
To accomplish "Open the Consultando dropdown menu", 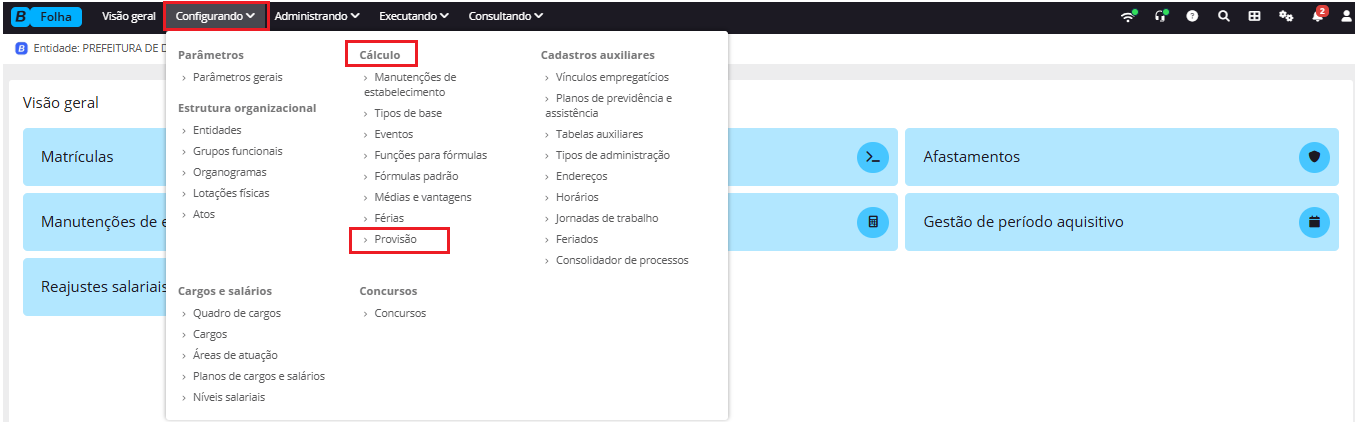I will point(506,16).
